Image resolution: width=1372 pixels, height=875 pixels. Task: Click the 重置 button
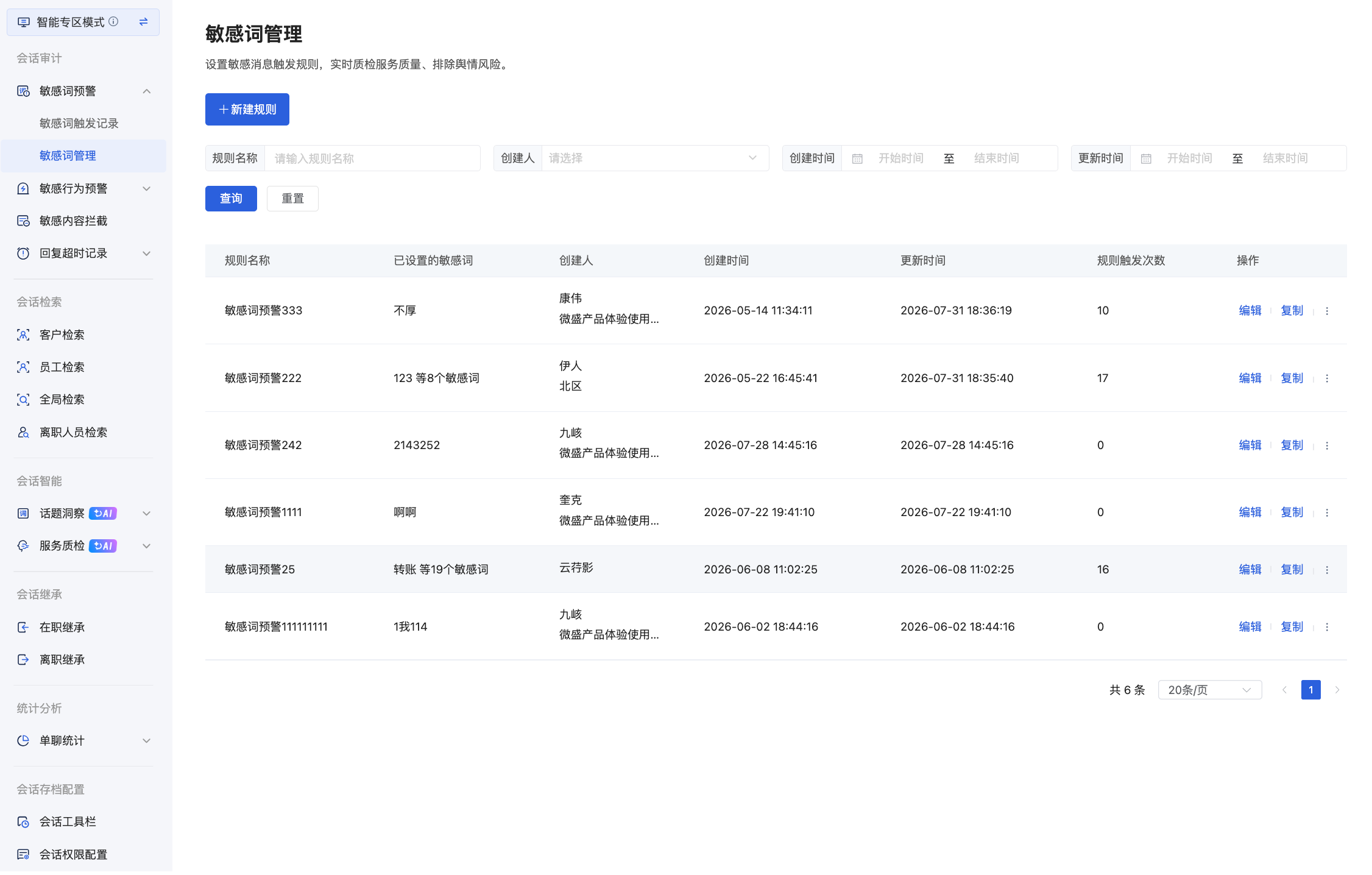(x=292, y=199)
